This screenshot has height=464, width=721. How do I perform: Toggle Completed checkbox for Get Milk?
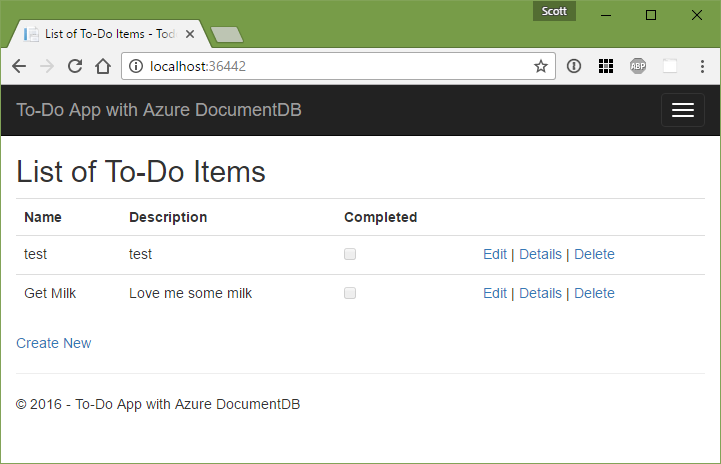pyautogui.click(x=350, y=293)
